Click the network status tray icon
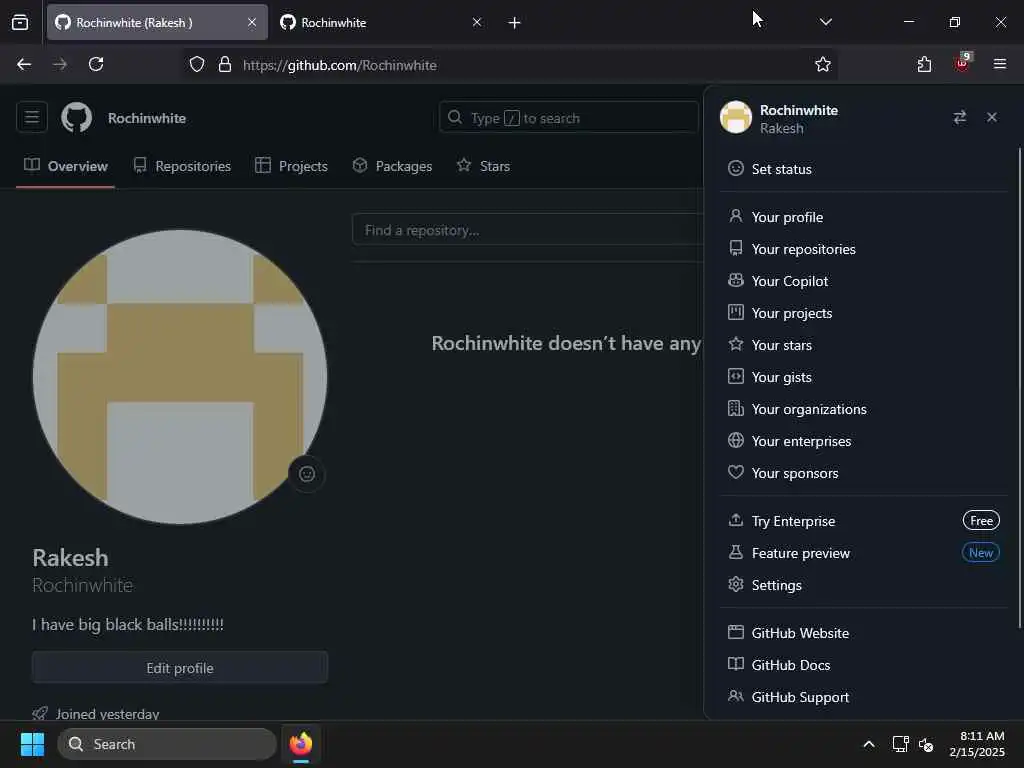This screenshot has width=1024, height=768. [x=901, y=744]
